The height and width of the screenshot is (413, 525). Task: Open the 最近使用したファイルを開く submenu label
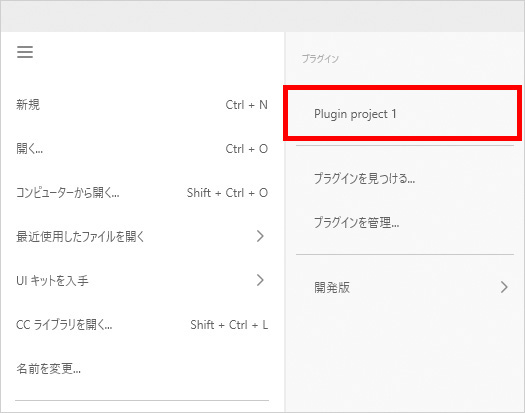click(80, 237)
